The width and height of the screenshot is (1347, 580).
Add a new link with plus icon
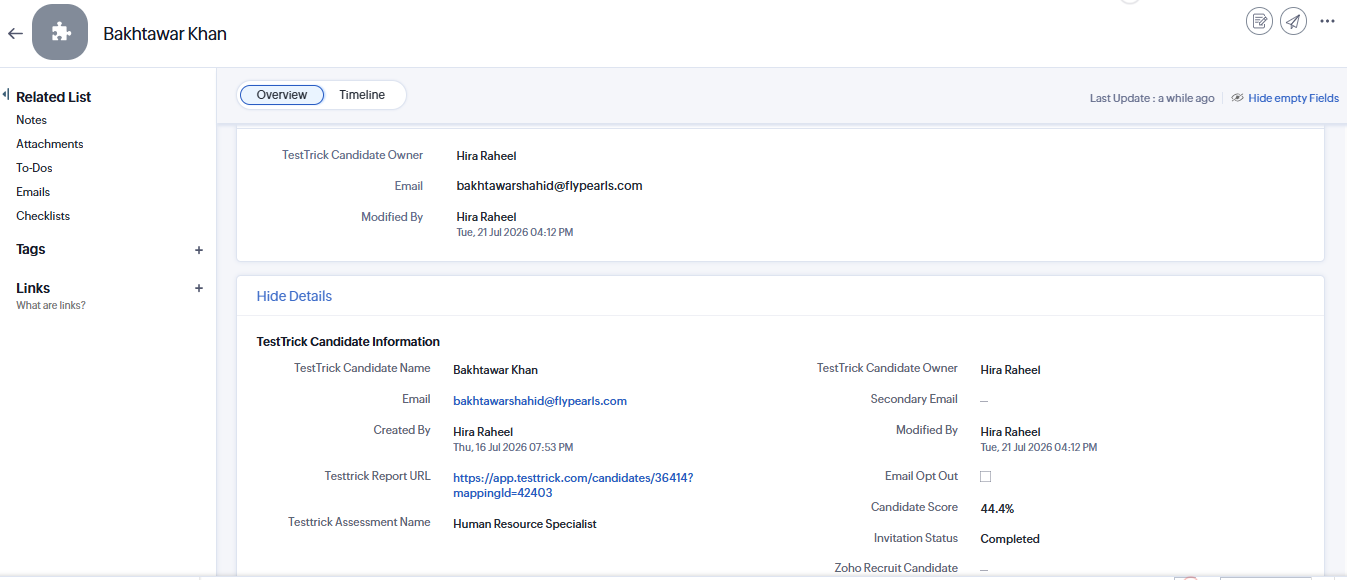click(x=198, y=288)
